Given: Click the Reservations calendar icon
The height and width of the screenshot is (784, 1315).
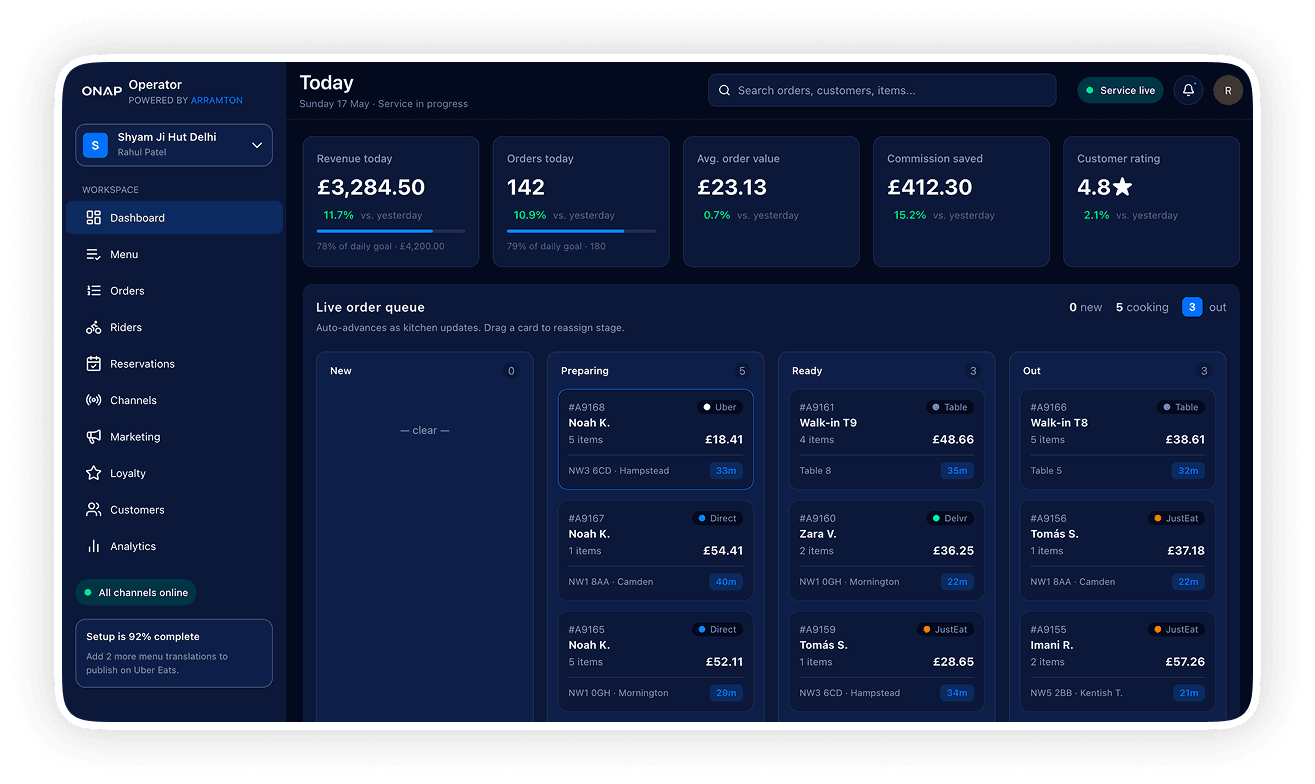Looking at the screenshot, I should click(x=93, y=364).
